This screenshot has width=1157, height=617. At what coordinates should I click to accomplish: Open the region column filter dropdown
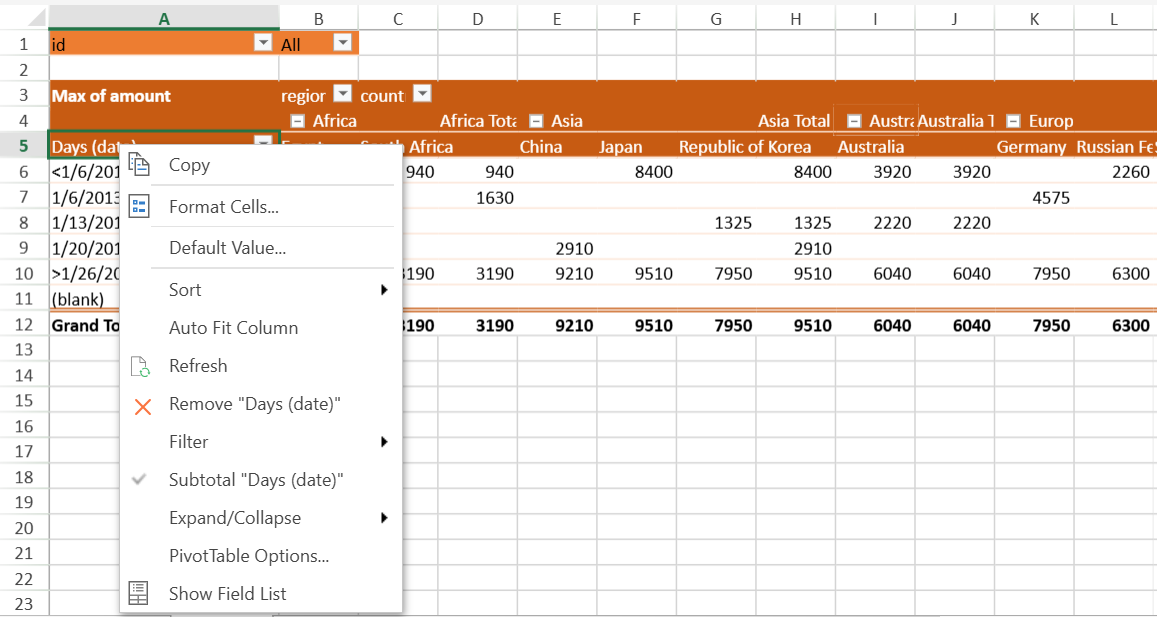click(x=342, y=95)
